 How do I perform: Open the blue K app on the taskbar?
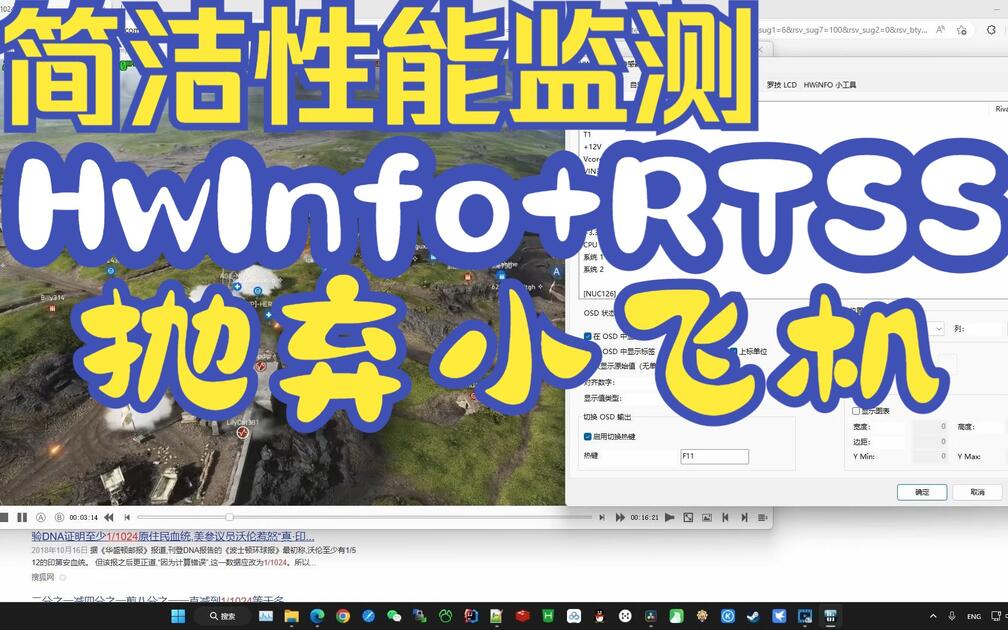coord(728,616)
